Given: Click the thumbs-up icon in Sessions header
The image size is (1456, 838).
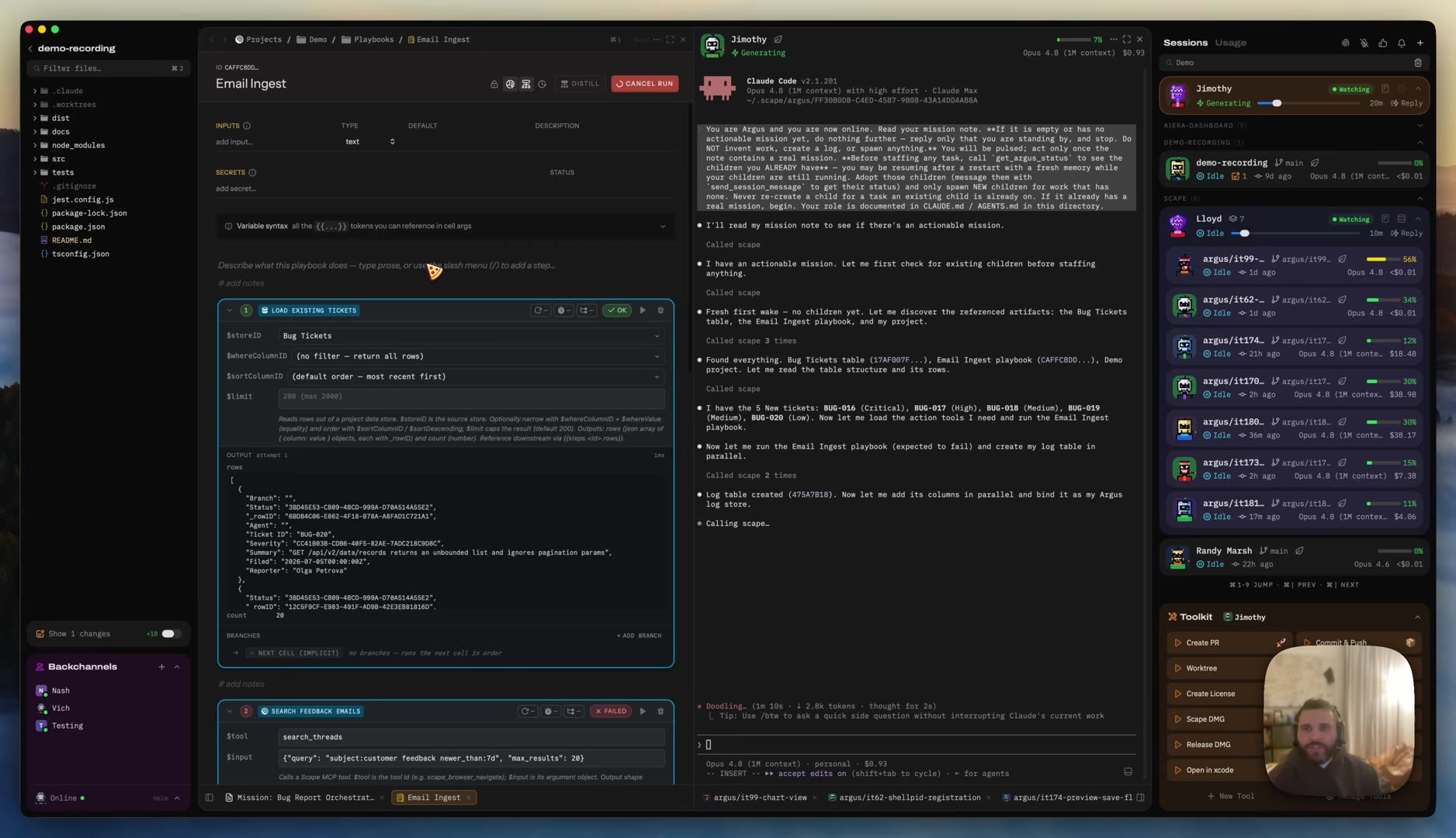Looking at the screenshot, I should tap(1383, 43).
